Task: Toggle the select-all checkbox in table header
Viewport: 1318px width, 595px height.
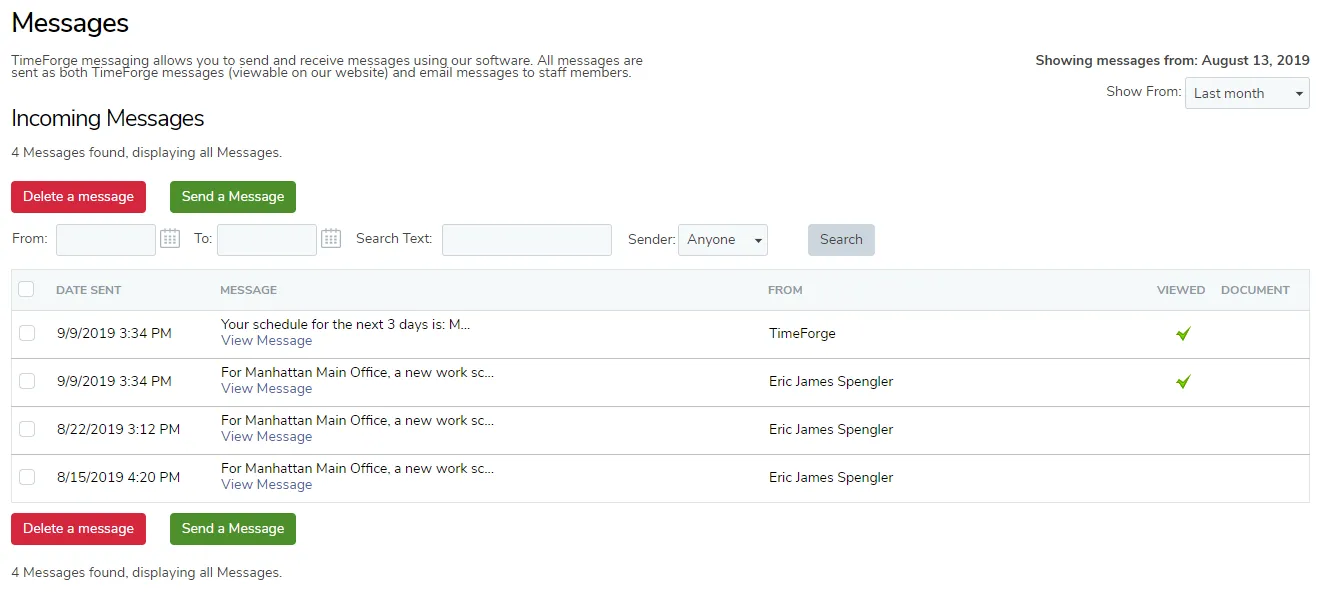Action: pyautogui.click(x=26, y=289)
